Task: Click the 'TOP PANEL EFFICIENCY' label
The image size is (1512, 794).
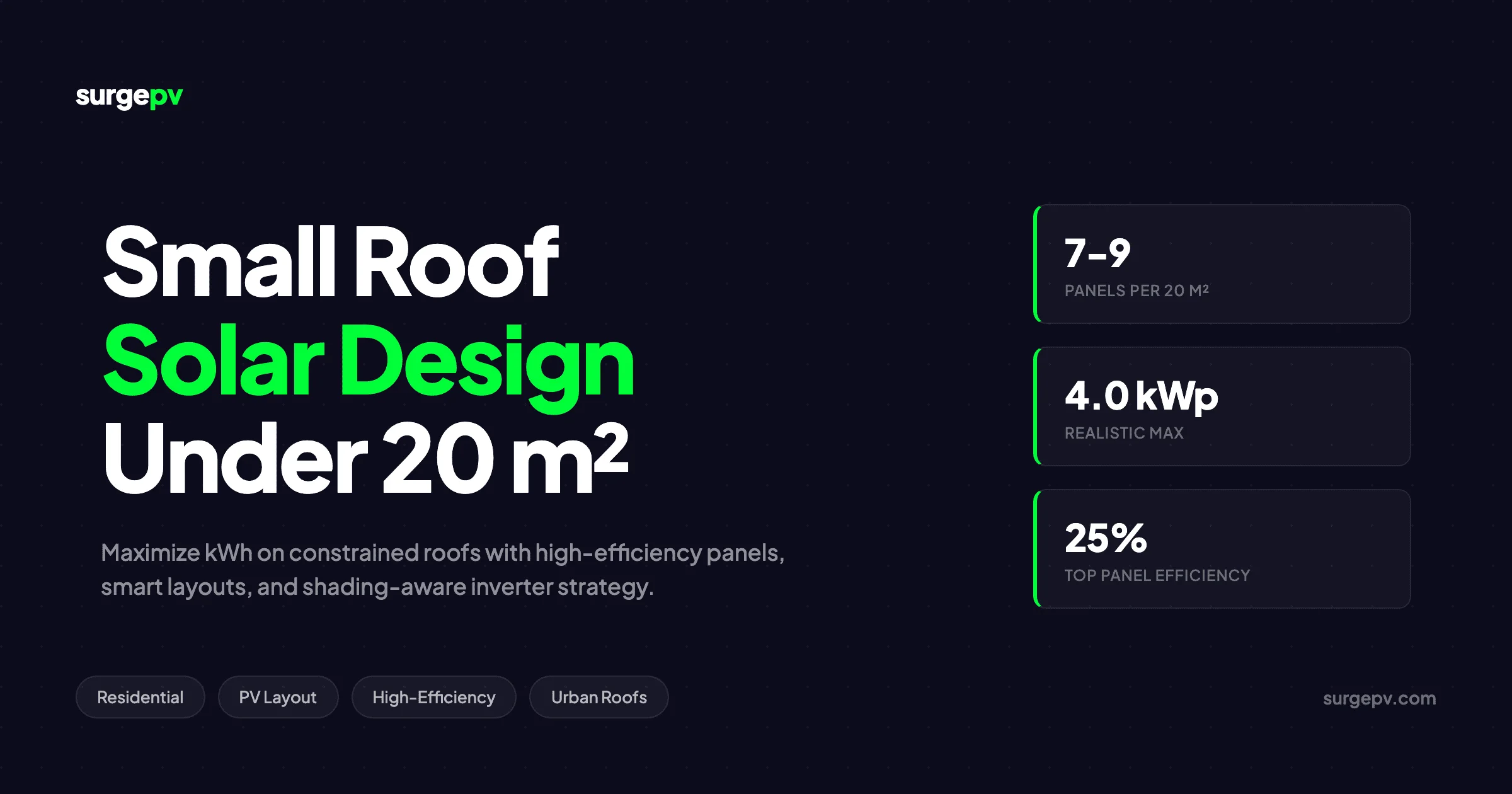Action: (x=1157, y=575)
